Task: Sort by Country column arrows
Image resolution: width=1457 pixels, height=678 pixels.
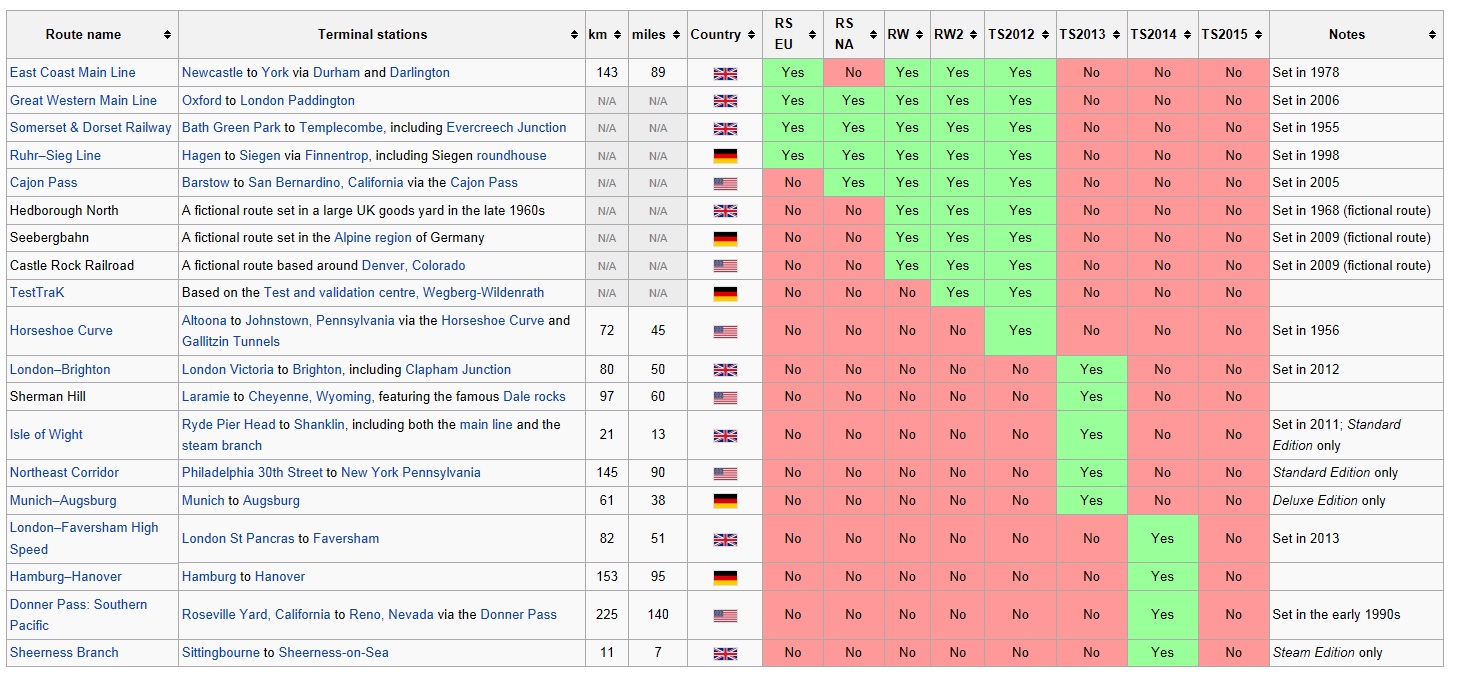Action: tap(751, 35)
